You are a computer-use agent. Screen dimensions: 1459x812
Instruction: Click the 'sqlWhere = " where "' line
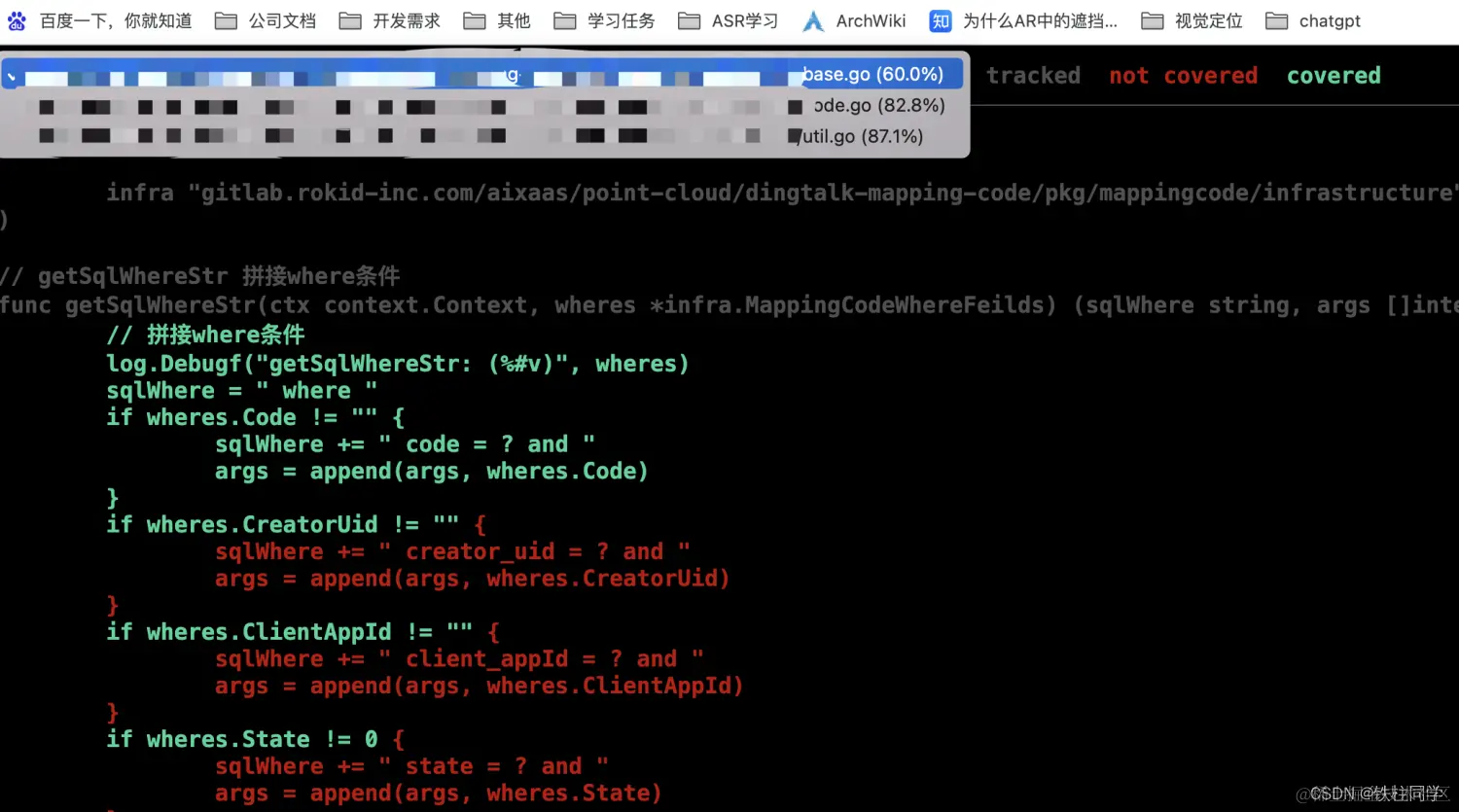pyautogui.click(x=241, y=391)
